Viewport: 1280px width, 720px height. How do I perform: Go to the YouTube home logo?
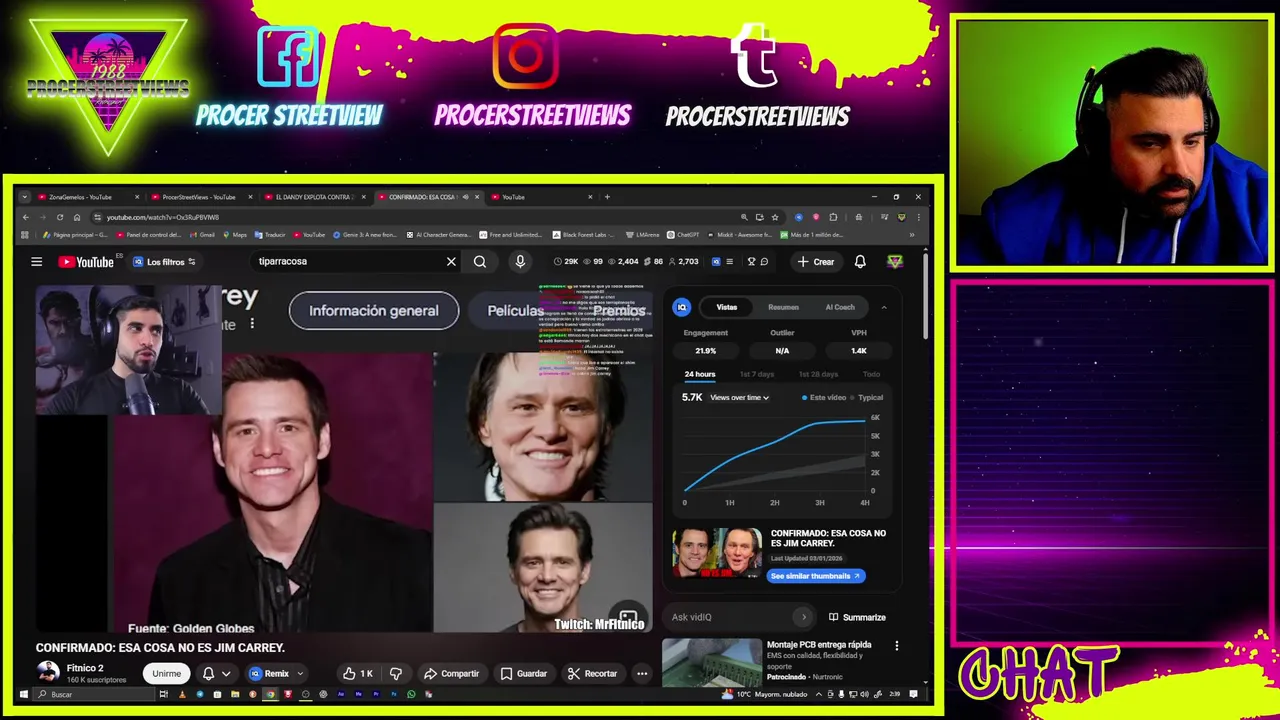coord(86,262)
